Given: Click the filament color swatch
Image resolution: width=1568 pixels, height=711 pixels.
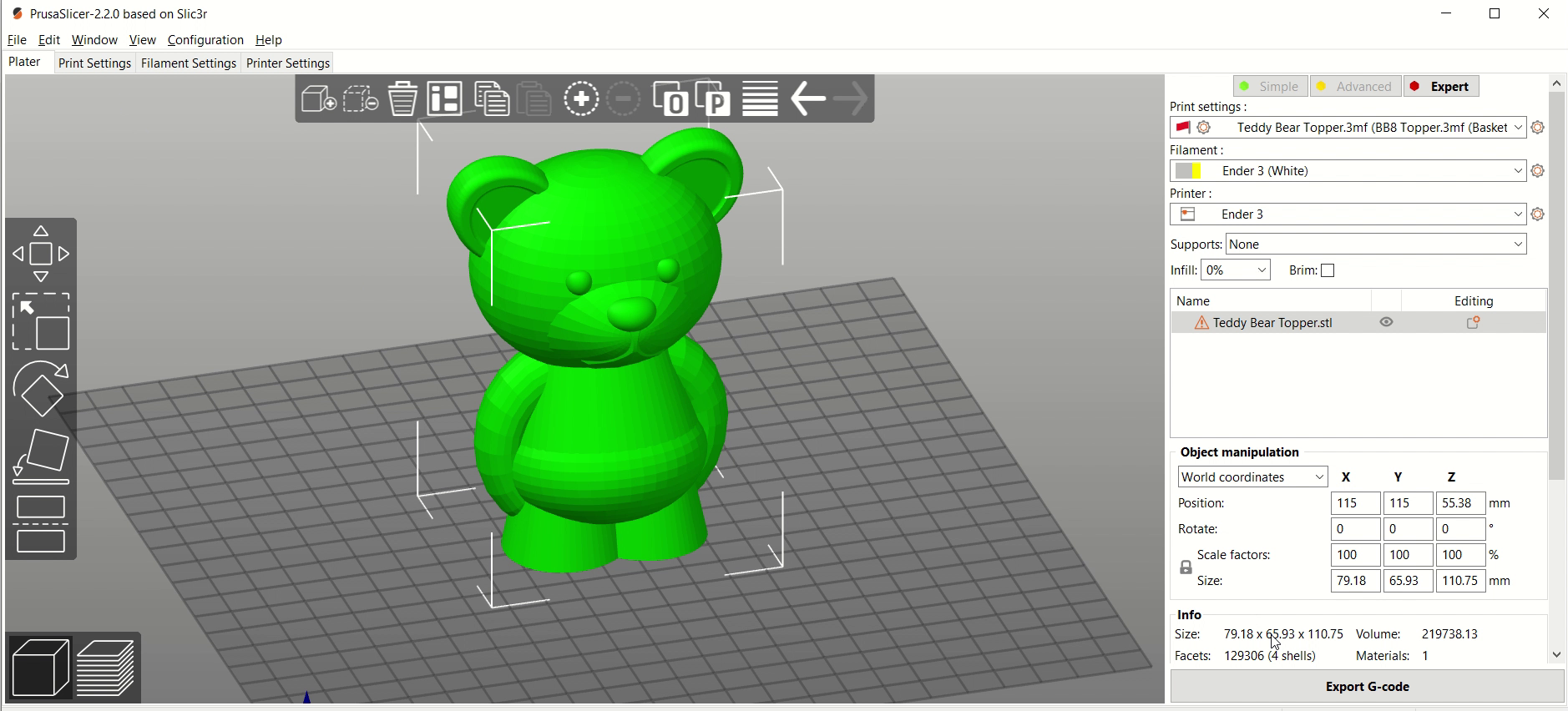Looking at the screenshot, I should point(1188,171).
